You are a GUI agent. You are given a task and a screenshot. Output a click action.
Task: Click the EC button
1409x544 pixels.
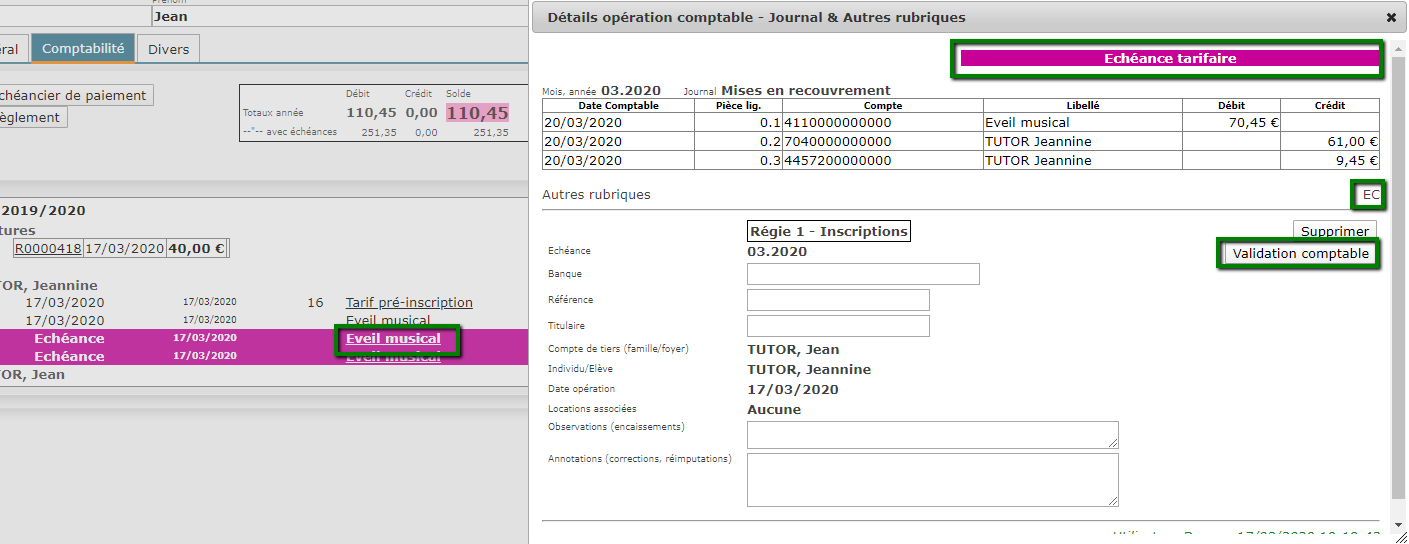pos(1371,194)
